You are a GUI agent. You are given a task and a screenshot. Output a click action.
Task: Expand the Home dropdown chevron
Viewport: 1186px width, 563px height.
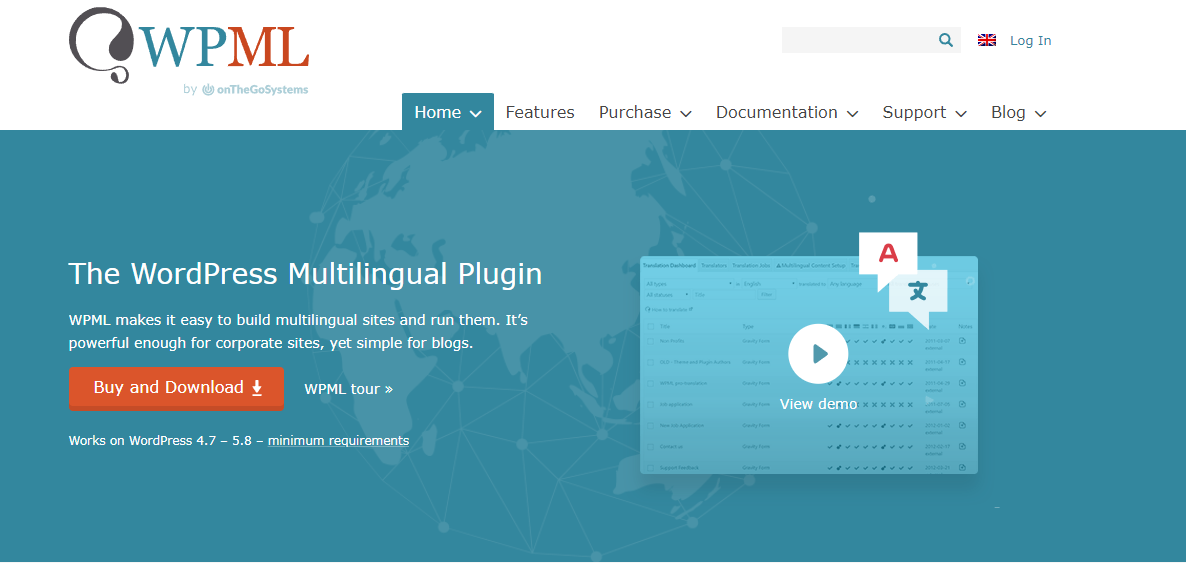click(476, 114)
